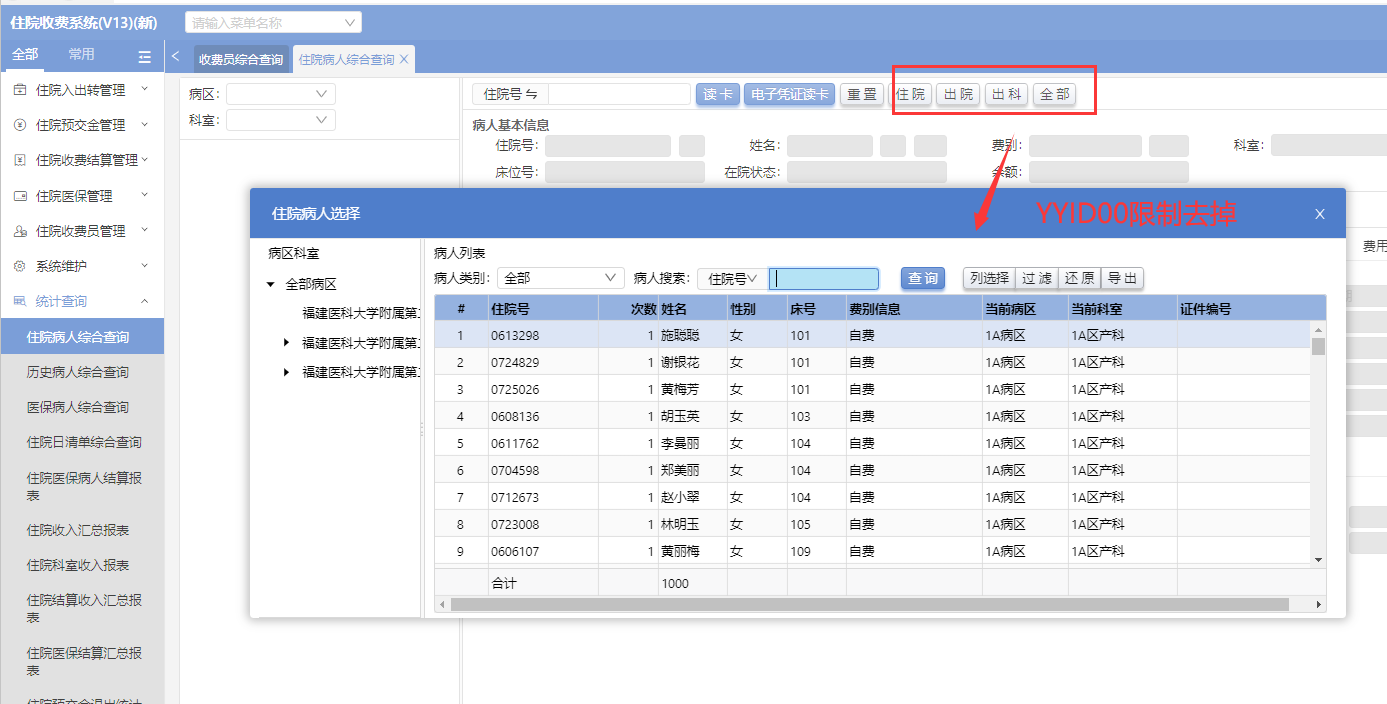Click the 住院收费员管理 sidebar icon
1387x704 pixels.
click(x=20, y=231)
